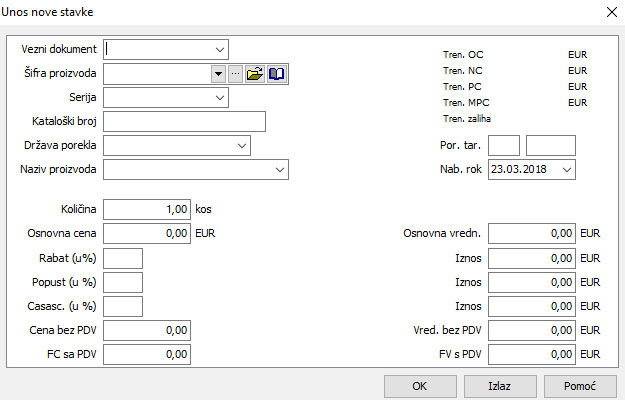Click the OK button
The image size is (625, 400).
coord(420,386)
